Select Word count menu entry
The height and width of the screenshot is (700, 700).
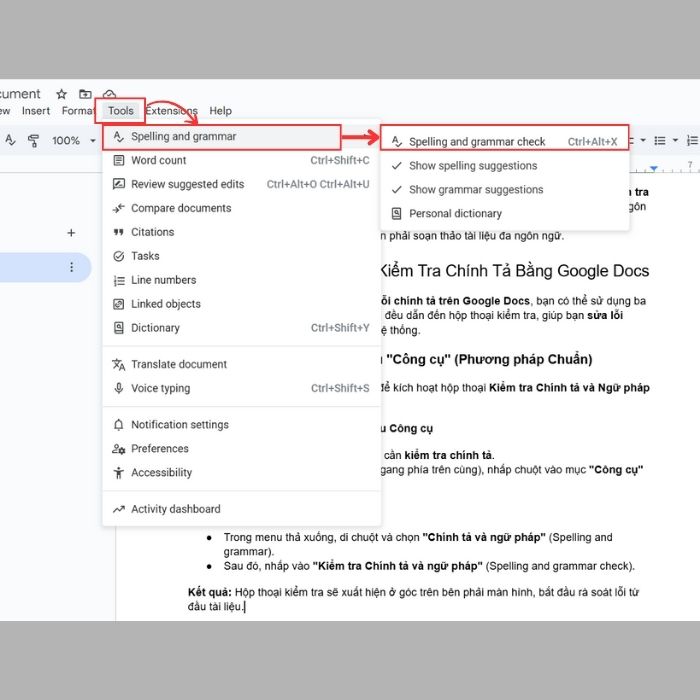pos(241,160)
